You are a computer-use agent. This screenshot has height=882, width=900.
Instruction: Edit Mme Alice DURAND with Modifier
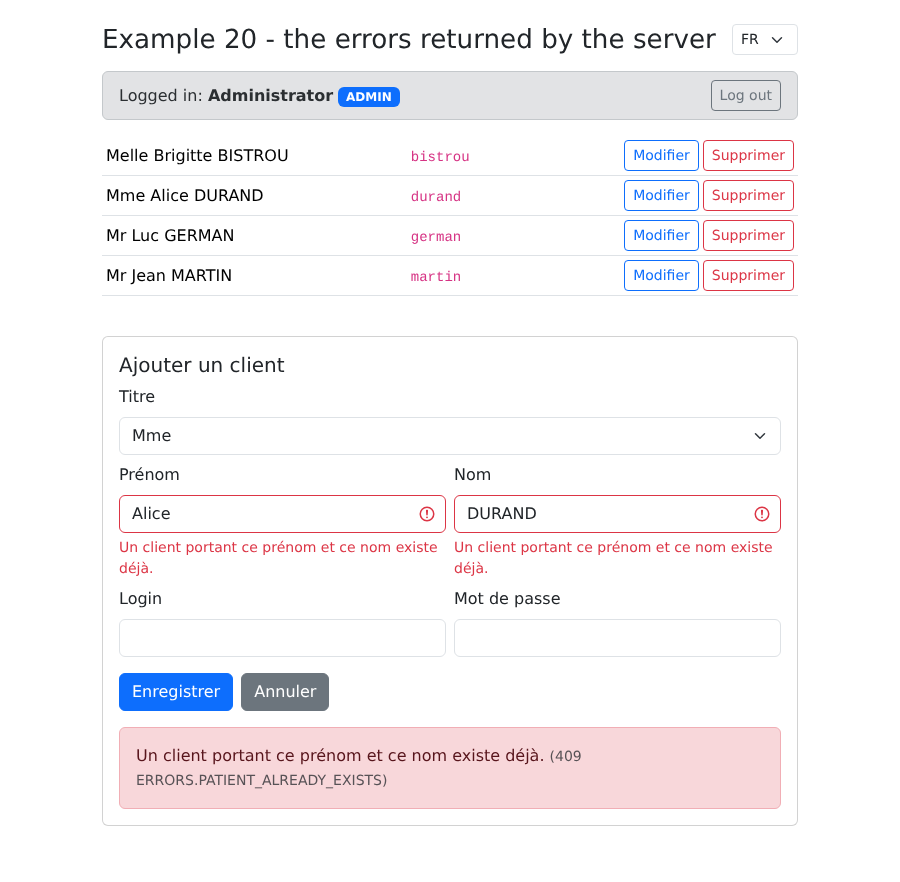tap(661, 196)
